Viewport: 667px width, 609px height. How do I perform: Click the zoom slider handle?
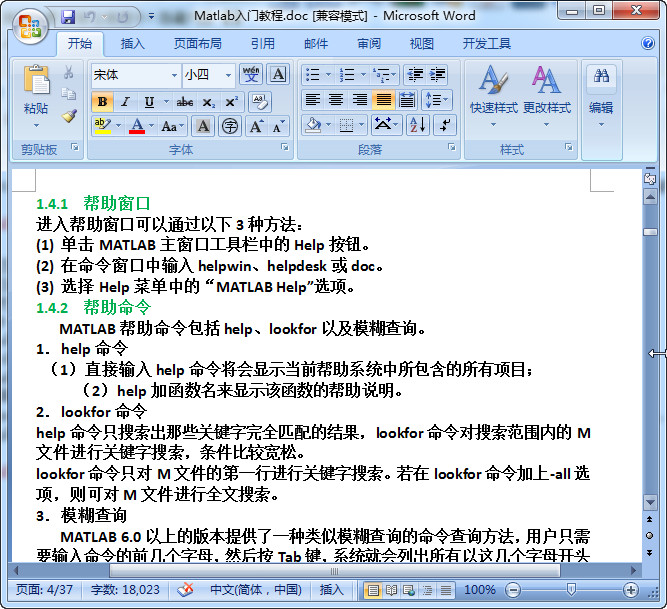571,590
